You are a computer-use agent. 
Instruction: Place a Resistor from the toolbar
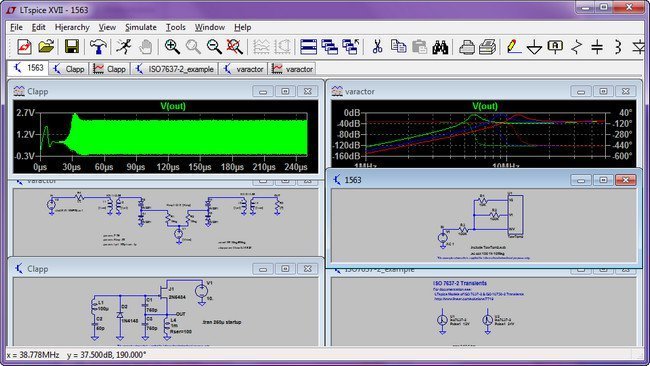[576, 46]
